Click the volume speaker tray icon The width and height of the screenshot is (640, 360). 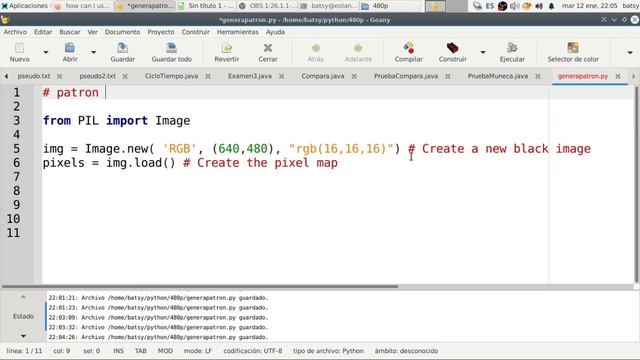(539, 6)
